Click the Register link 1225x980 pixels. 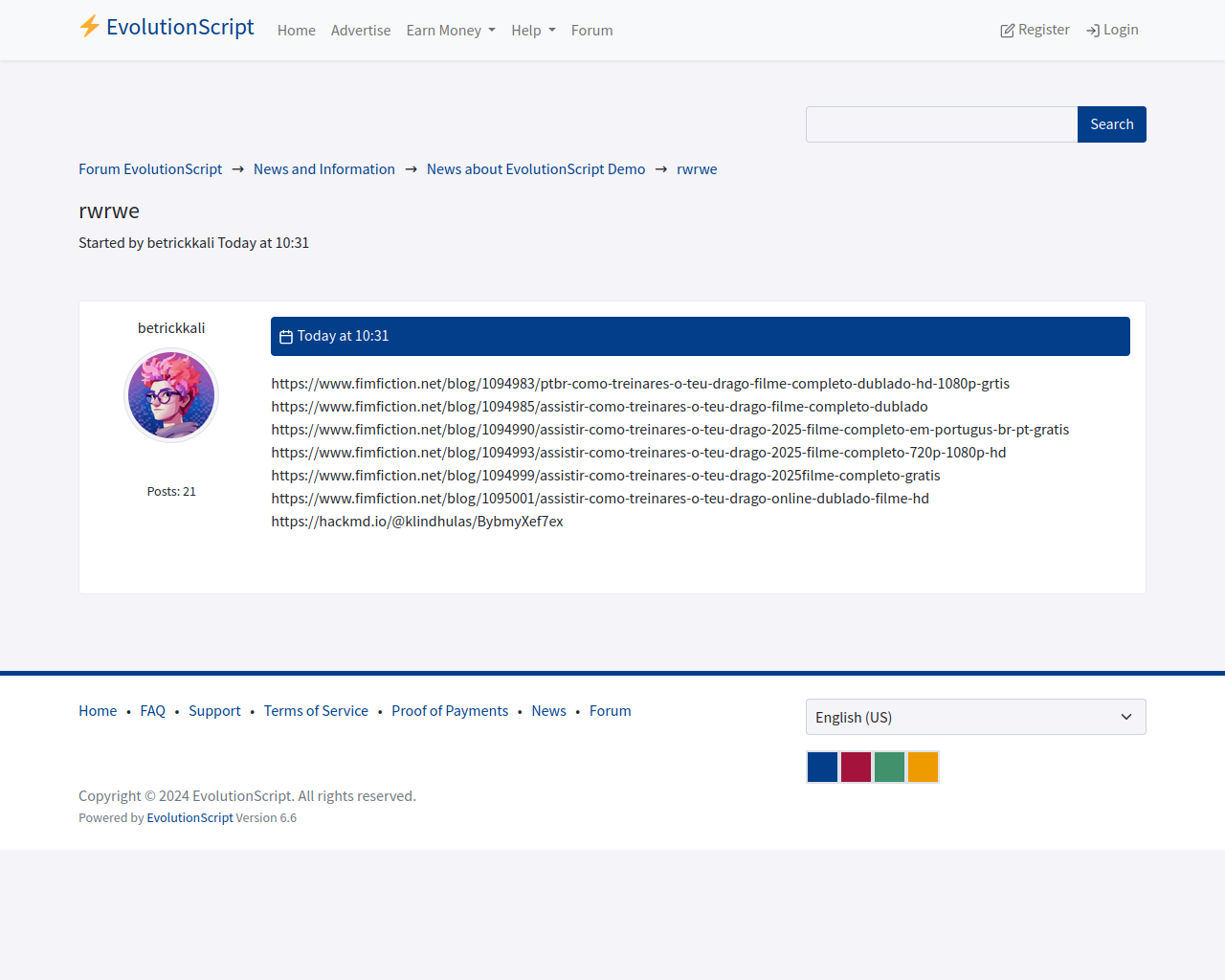[1035, 30]
